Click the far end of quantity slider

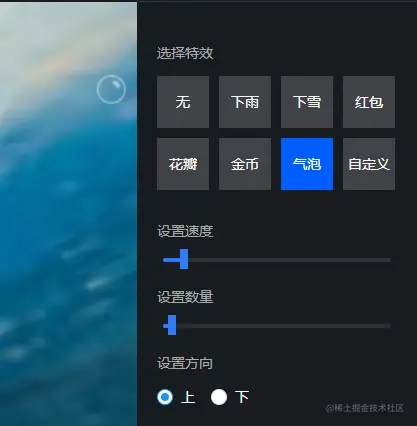[x=389, y=326]
